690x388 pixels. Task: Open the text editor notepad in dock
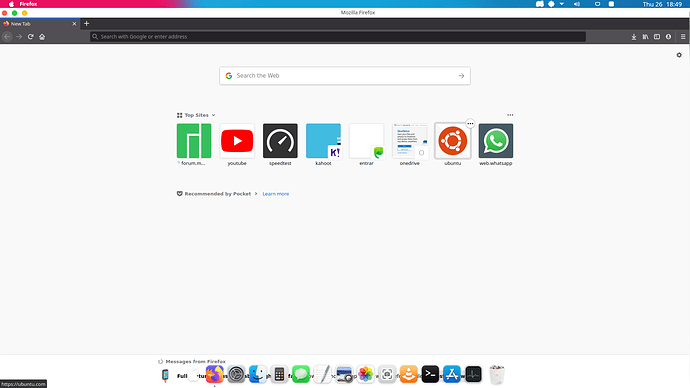pyautogui.click(x=322, y=374)
